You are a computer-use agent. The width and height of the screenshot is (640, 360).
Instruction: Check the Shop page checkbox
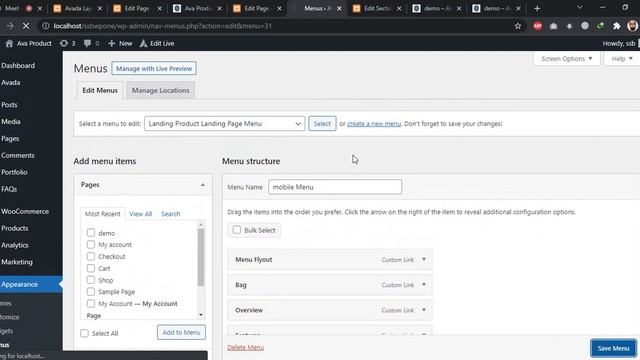point(91,280)
